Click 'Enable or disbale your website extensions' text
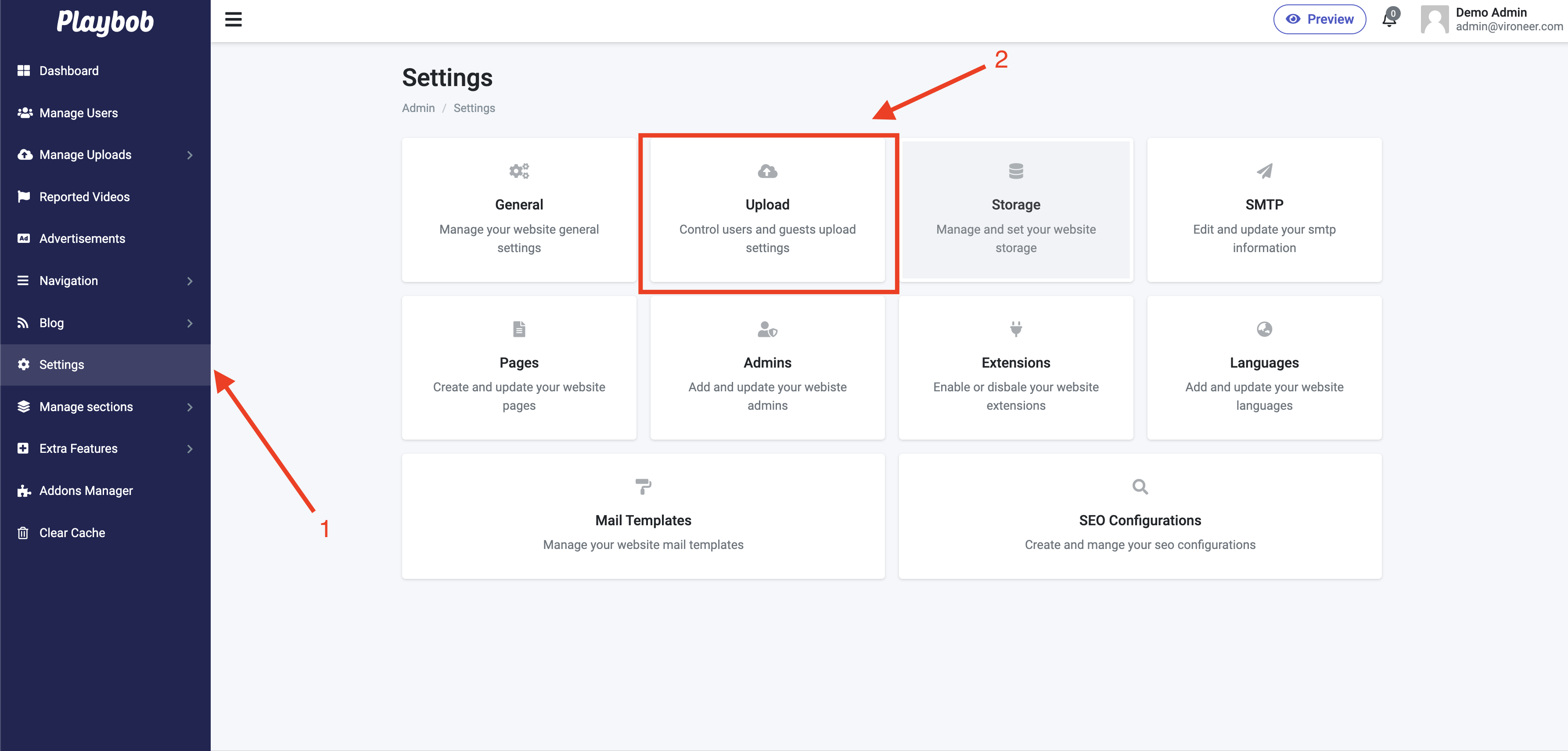 (x=1016, y=396)
